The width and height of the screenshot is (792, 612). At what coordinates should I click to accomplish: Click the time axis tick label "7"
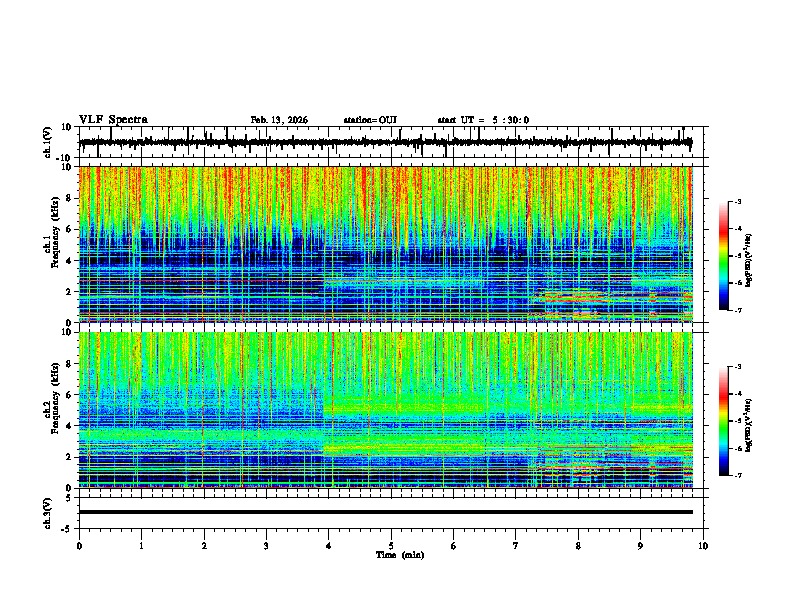516,546
